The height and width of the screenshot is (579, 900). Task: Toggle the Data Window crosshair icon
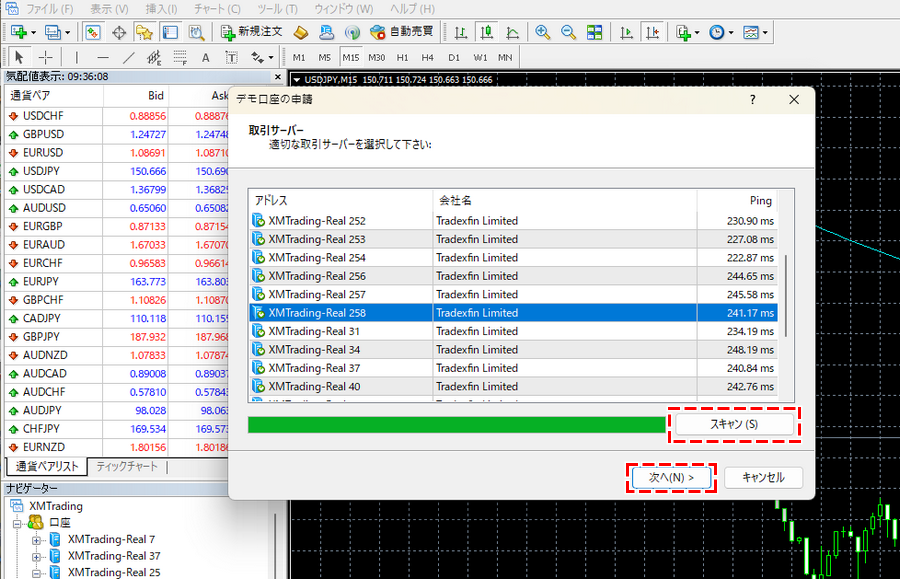point(119,33)
